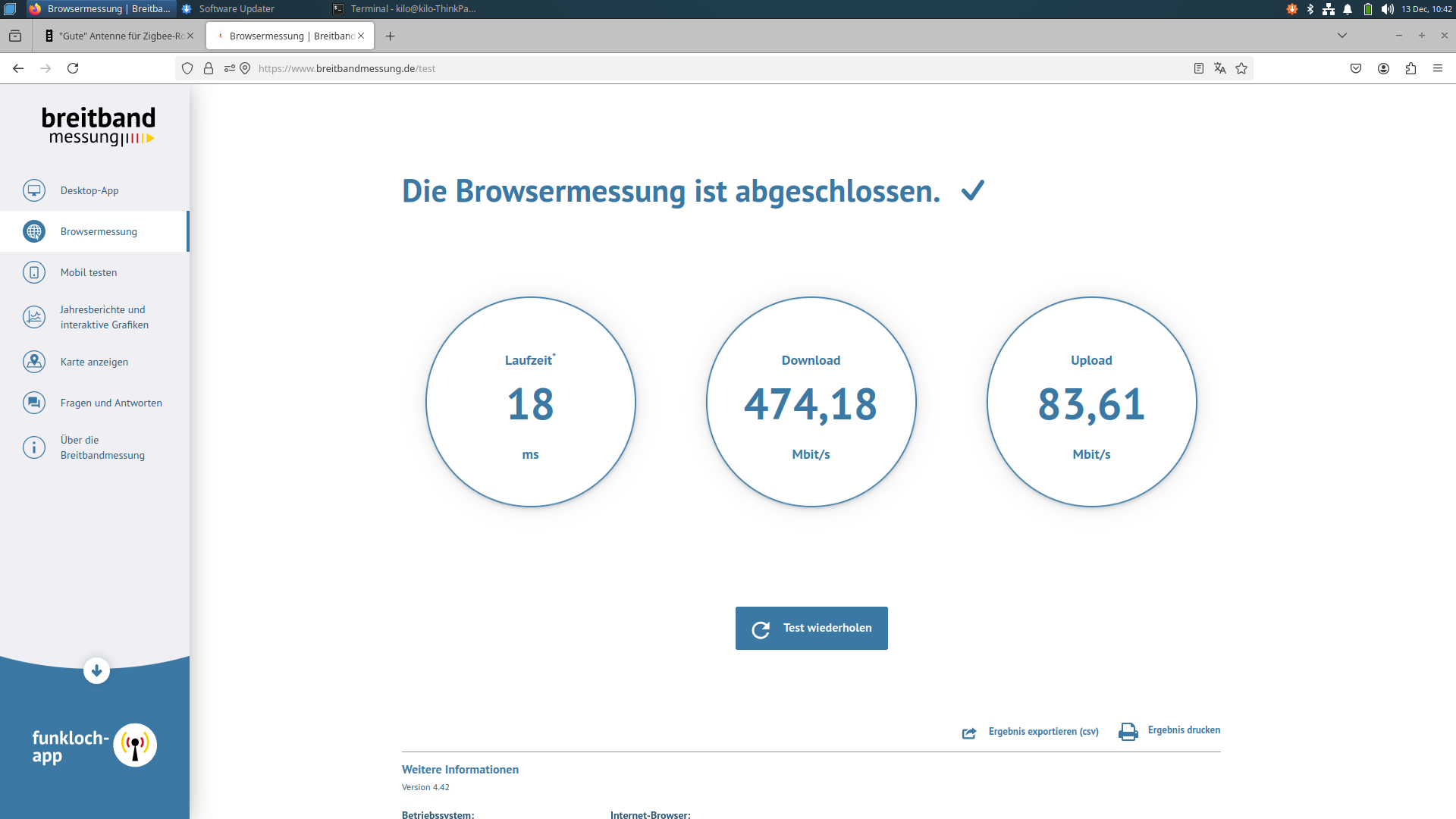Click the Über die Breitbandmessung info icon
This screenshot has height=819, width=1456.
[x=34, y=447]
